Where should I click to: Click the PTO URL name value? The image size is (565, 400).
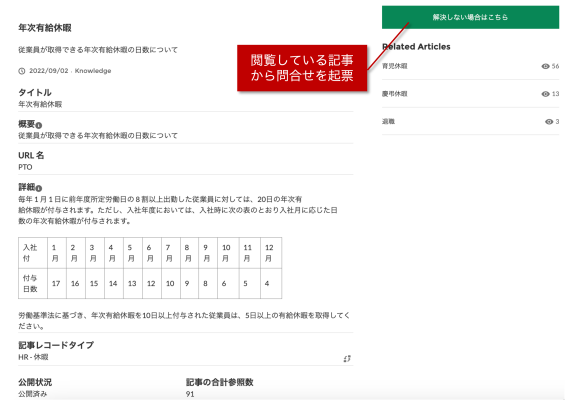click(x=25, y=167)
